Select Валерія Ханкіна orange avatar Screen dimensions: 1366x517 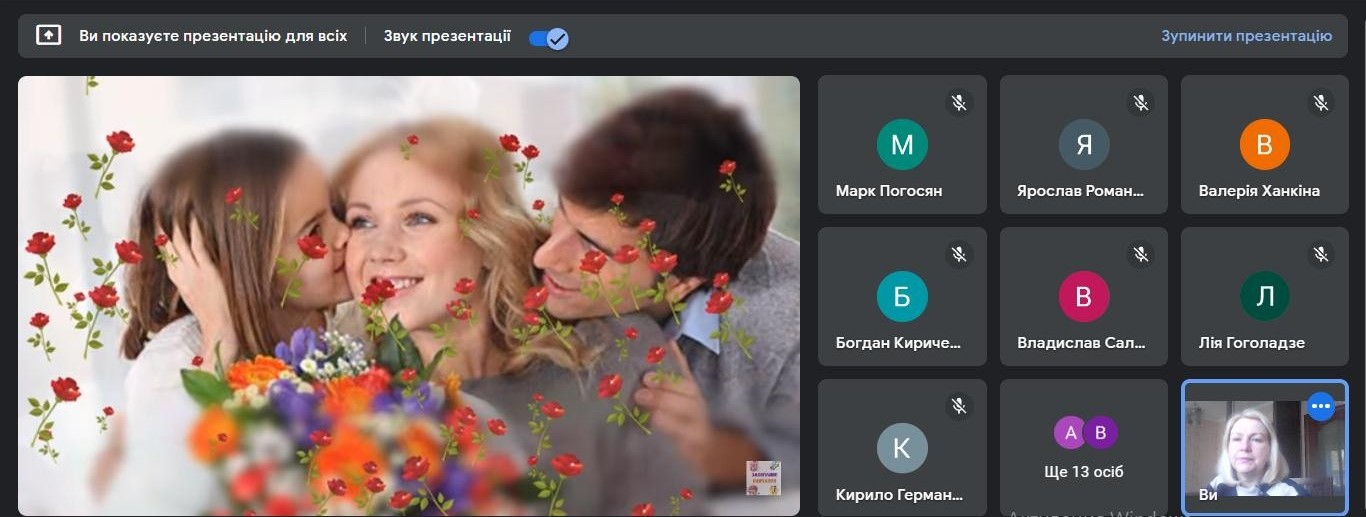(1265, 145)
